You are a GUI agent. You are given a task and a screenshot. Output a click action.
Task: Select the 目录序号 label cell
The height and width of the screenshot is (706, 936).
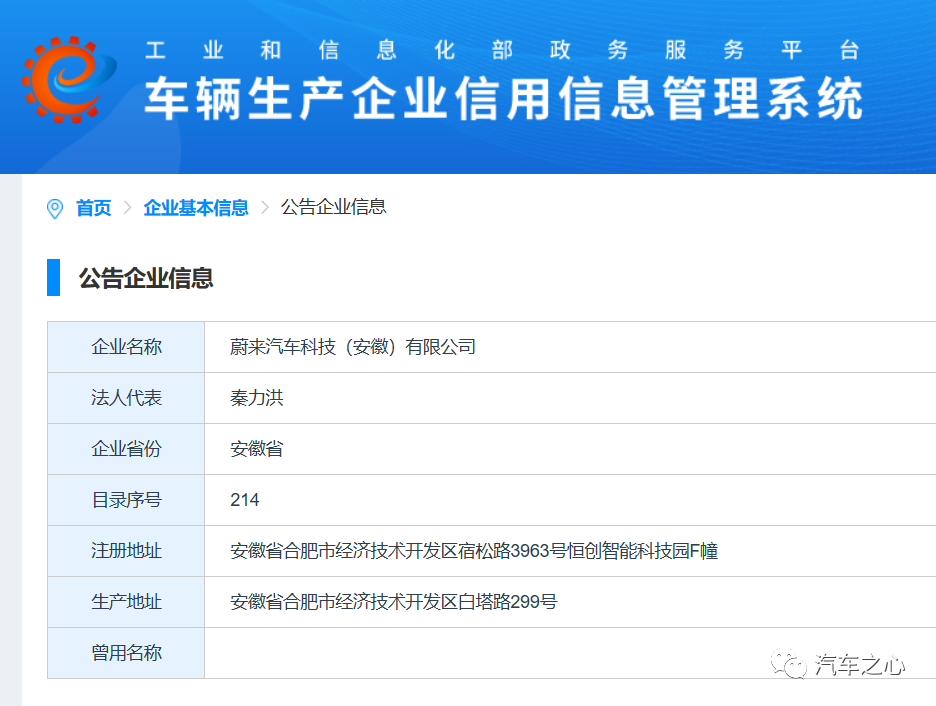click(x=126, y=500)
